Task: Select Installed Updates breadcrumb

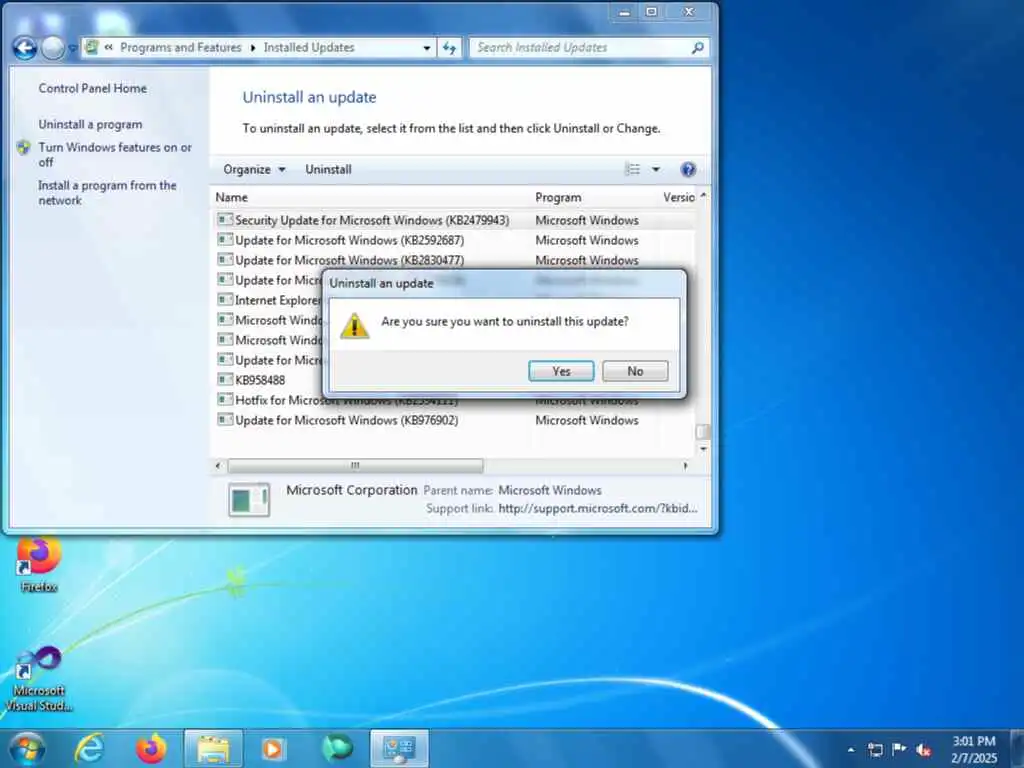Action: click(x=309, y=48)
